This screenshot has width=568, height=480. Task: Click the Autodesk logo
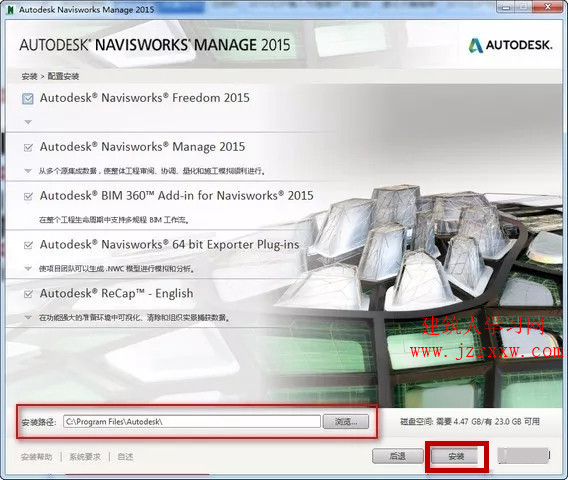(510, 45)
